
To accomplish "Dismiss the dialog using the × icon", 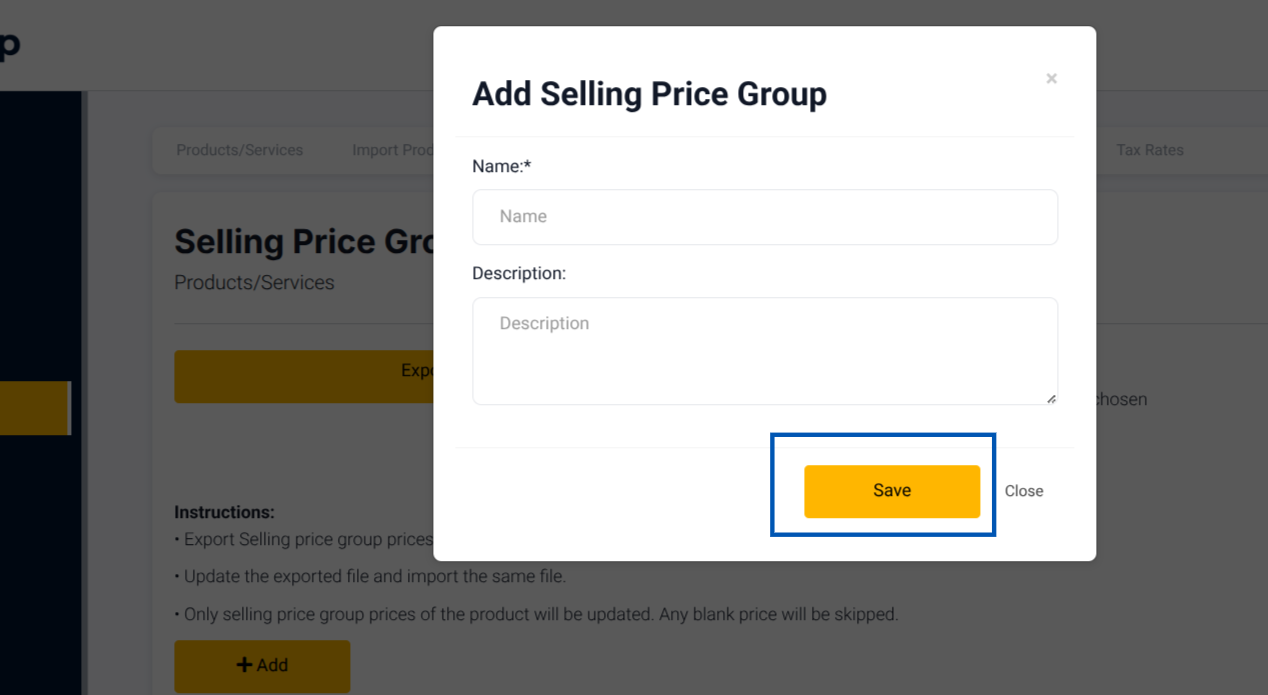I will [1051, 79].
